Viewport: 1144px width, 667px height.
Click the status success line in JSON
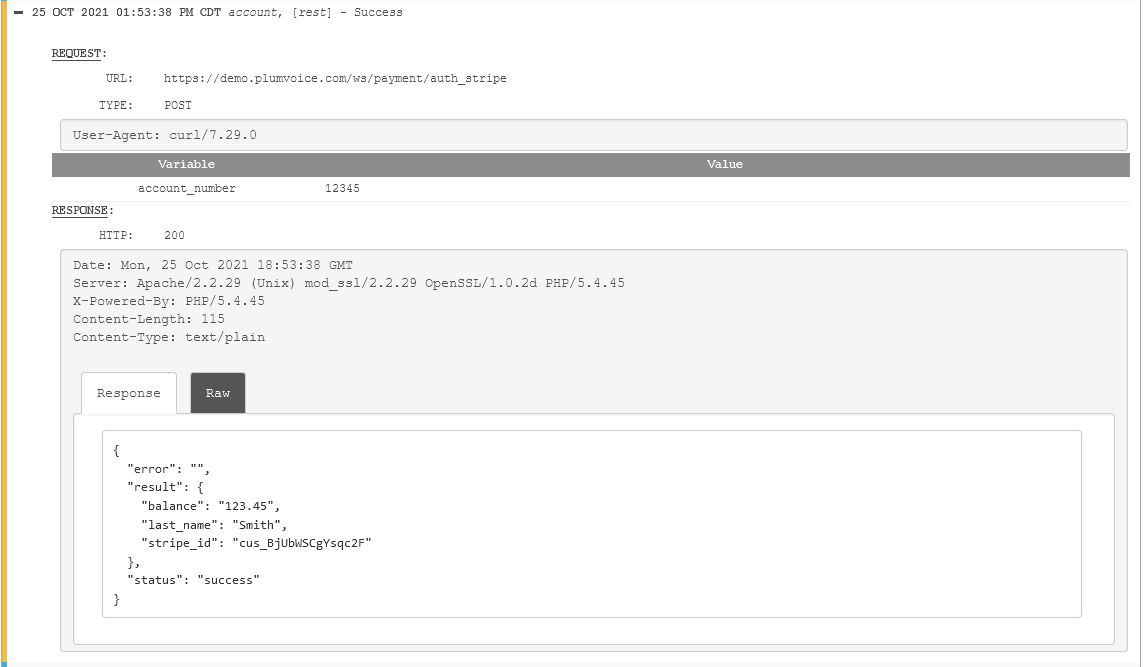click(193, 580)
